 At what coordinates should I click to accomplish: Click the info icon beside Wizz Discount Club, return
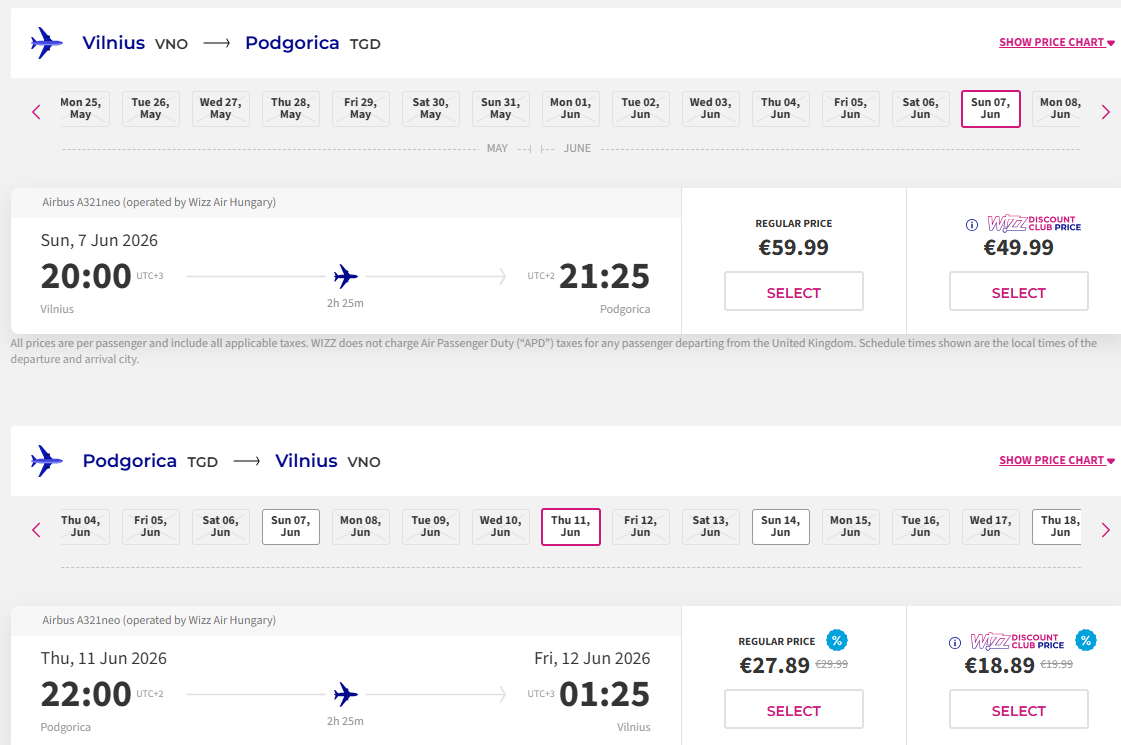(x=955, y=643)
